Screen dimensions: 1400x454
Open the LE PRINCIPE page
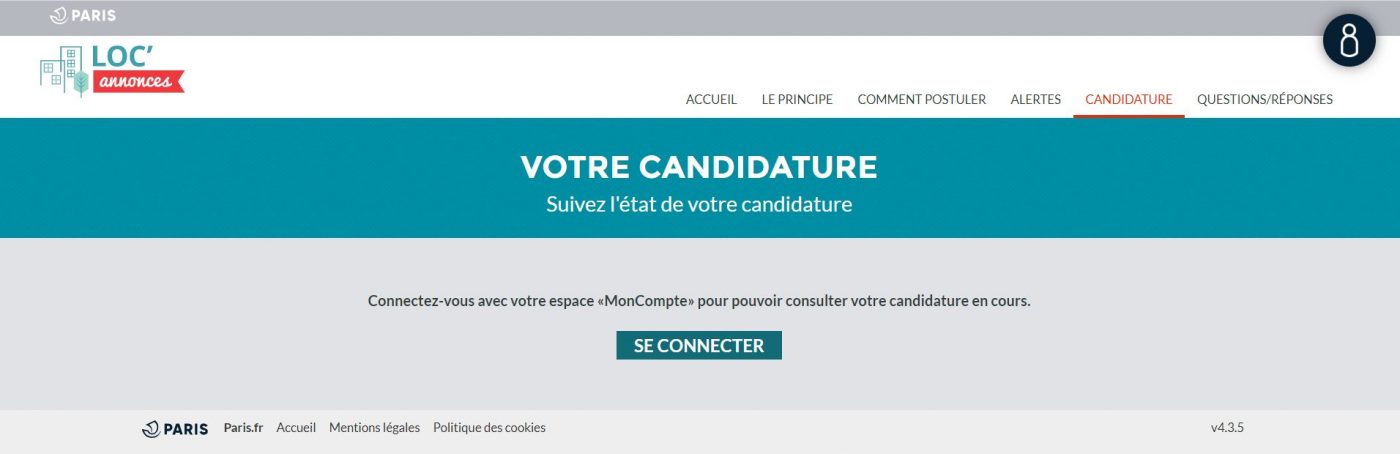(x=797, y=99)
